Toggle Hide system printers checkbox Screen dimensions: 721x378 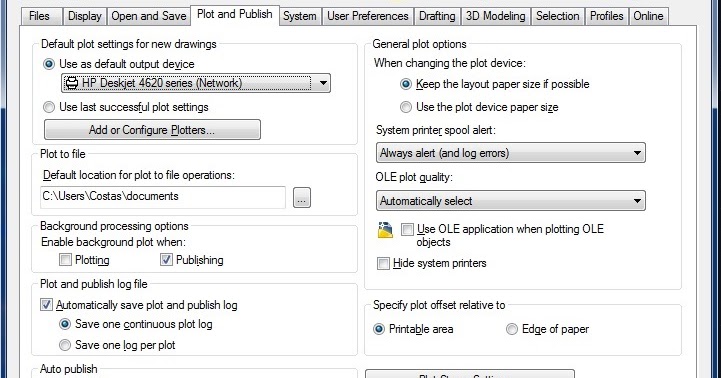click(x=383, y=263)
